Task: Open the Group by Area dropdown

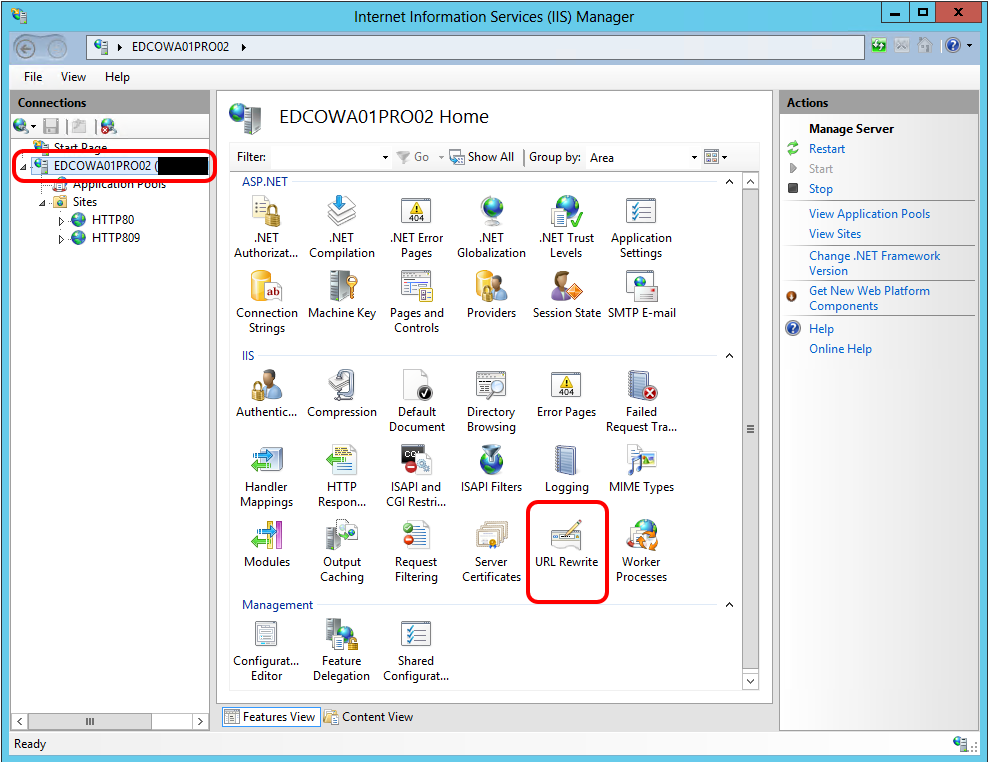Action: point(694,158)
